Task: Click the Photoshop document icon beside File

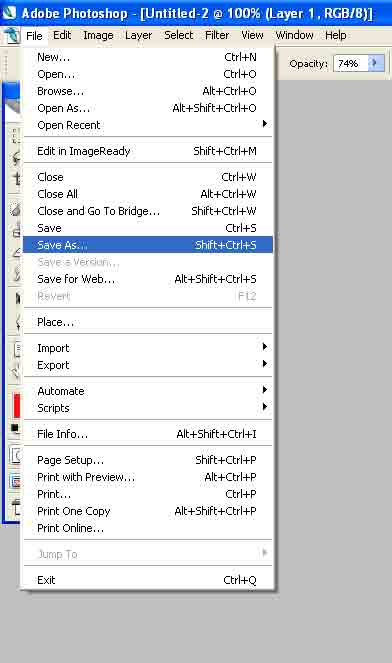Action: coord(12,36)
